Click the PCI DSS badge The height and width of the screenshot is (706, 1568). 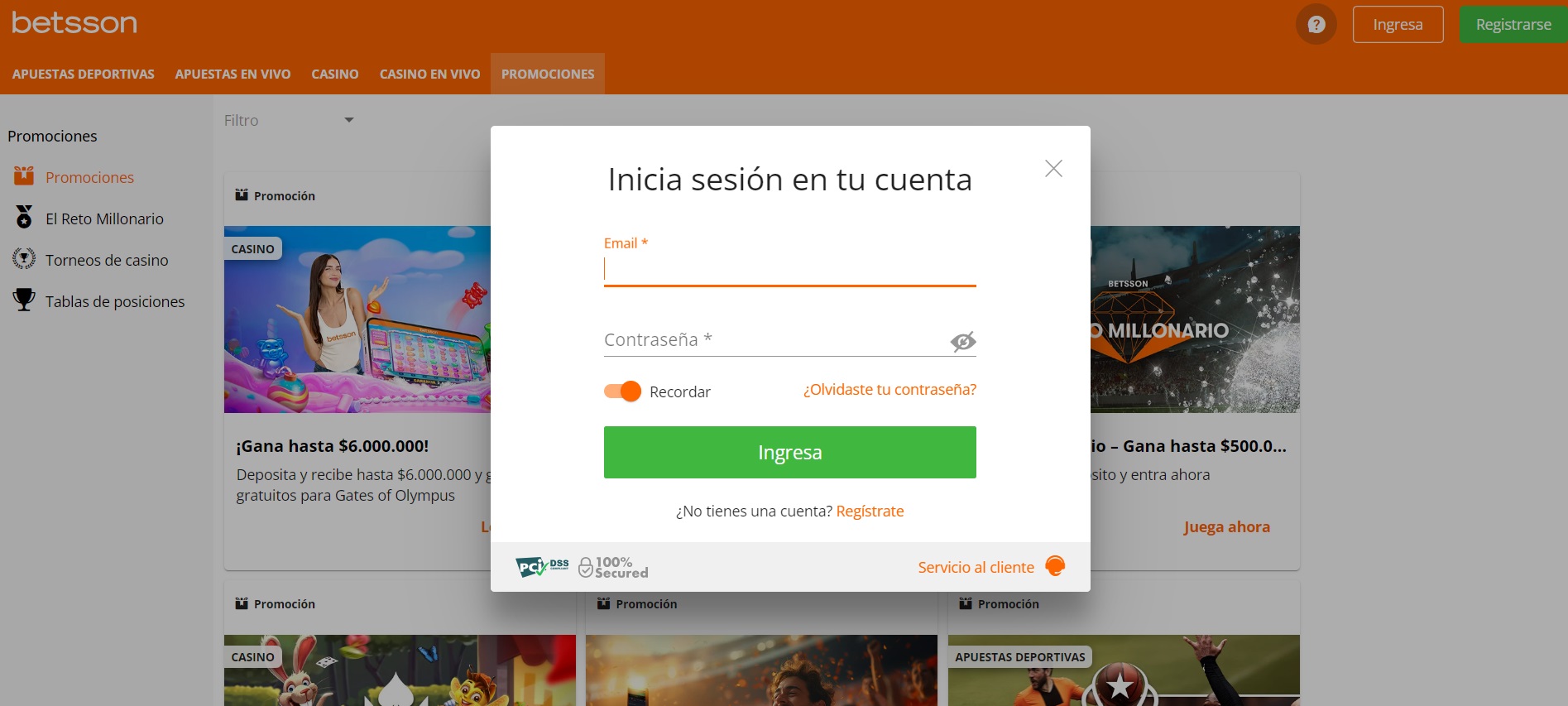click(542, 567)
